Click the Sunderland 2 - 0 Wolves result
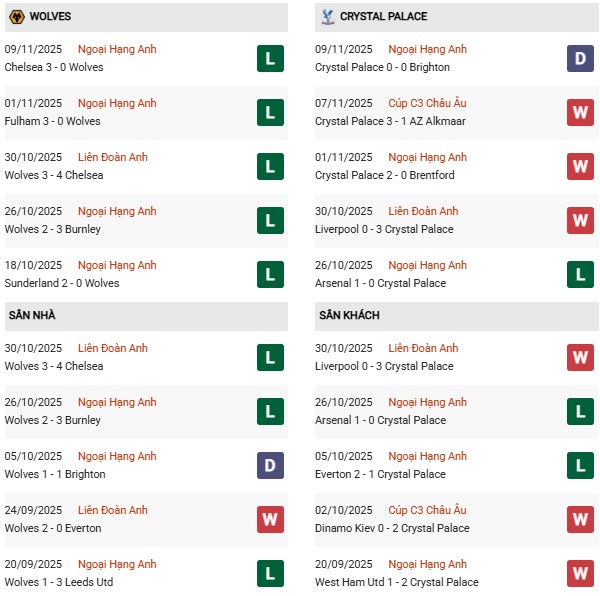Viewport: 600px width, 596px height. tap(63, 283)
